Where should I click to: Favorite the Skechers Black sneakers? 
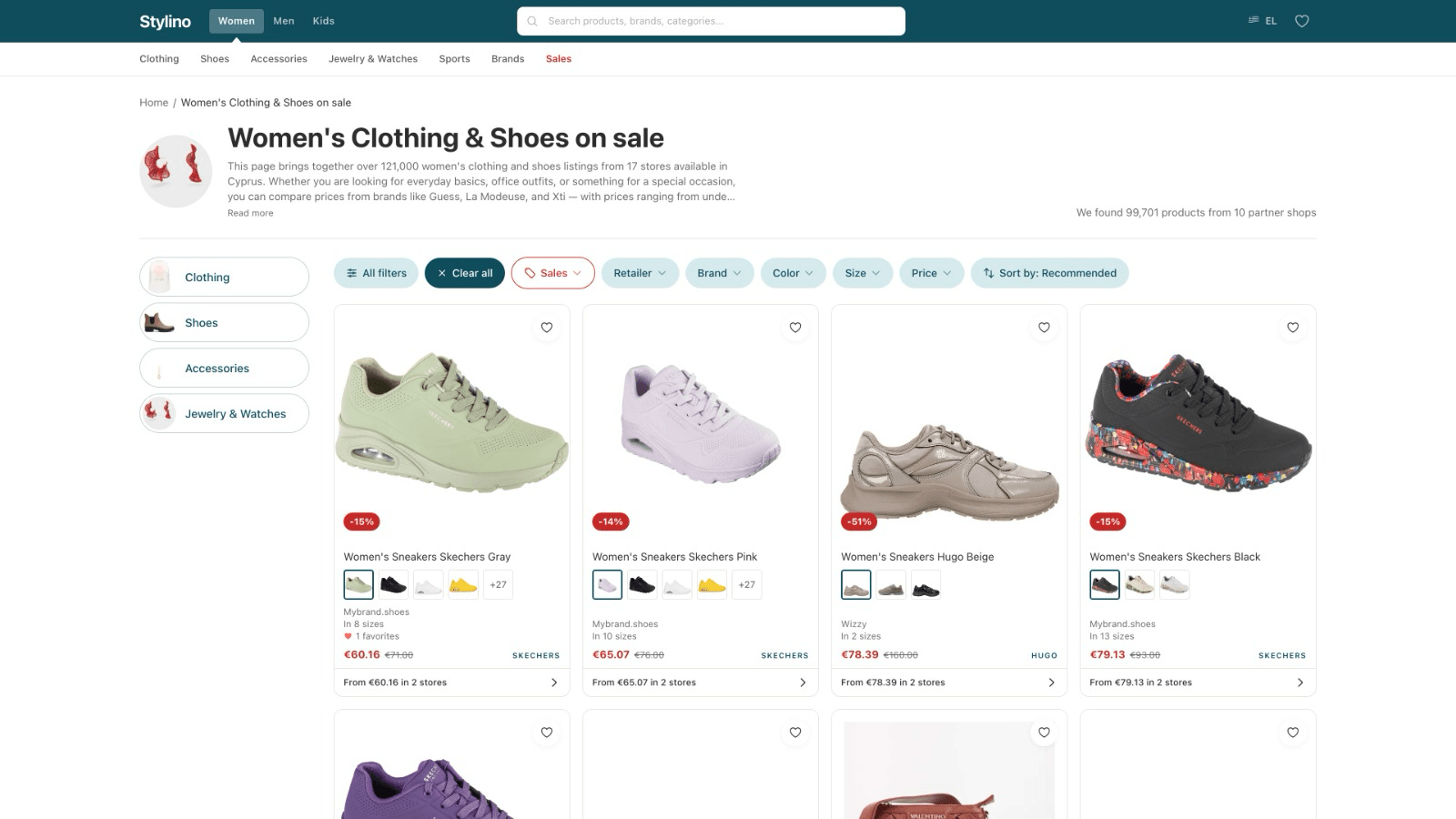(x=1293, y=328)
